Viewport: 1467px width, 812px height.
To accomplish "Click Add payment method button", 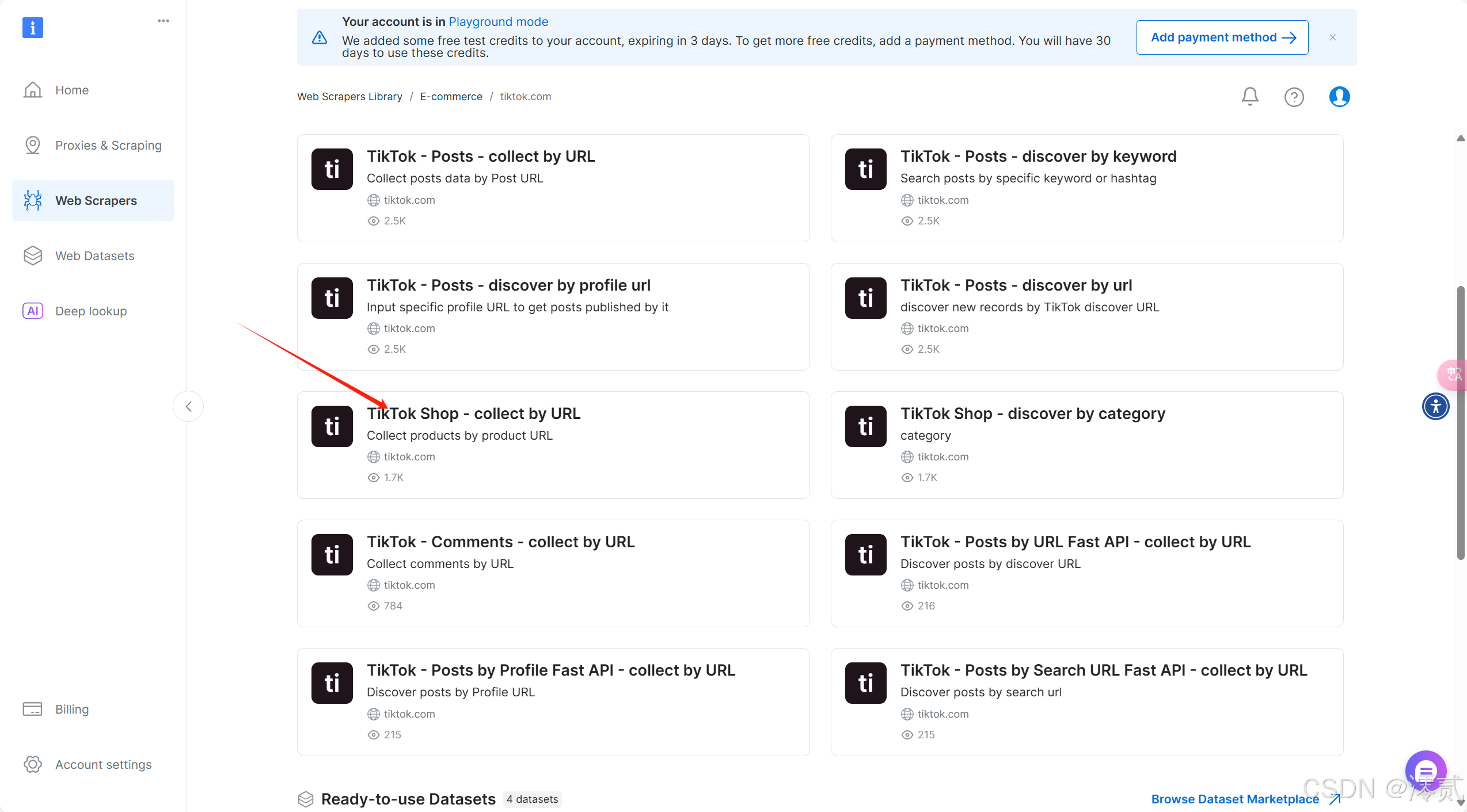I will pos(1222,37).
